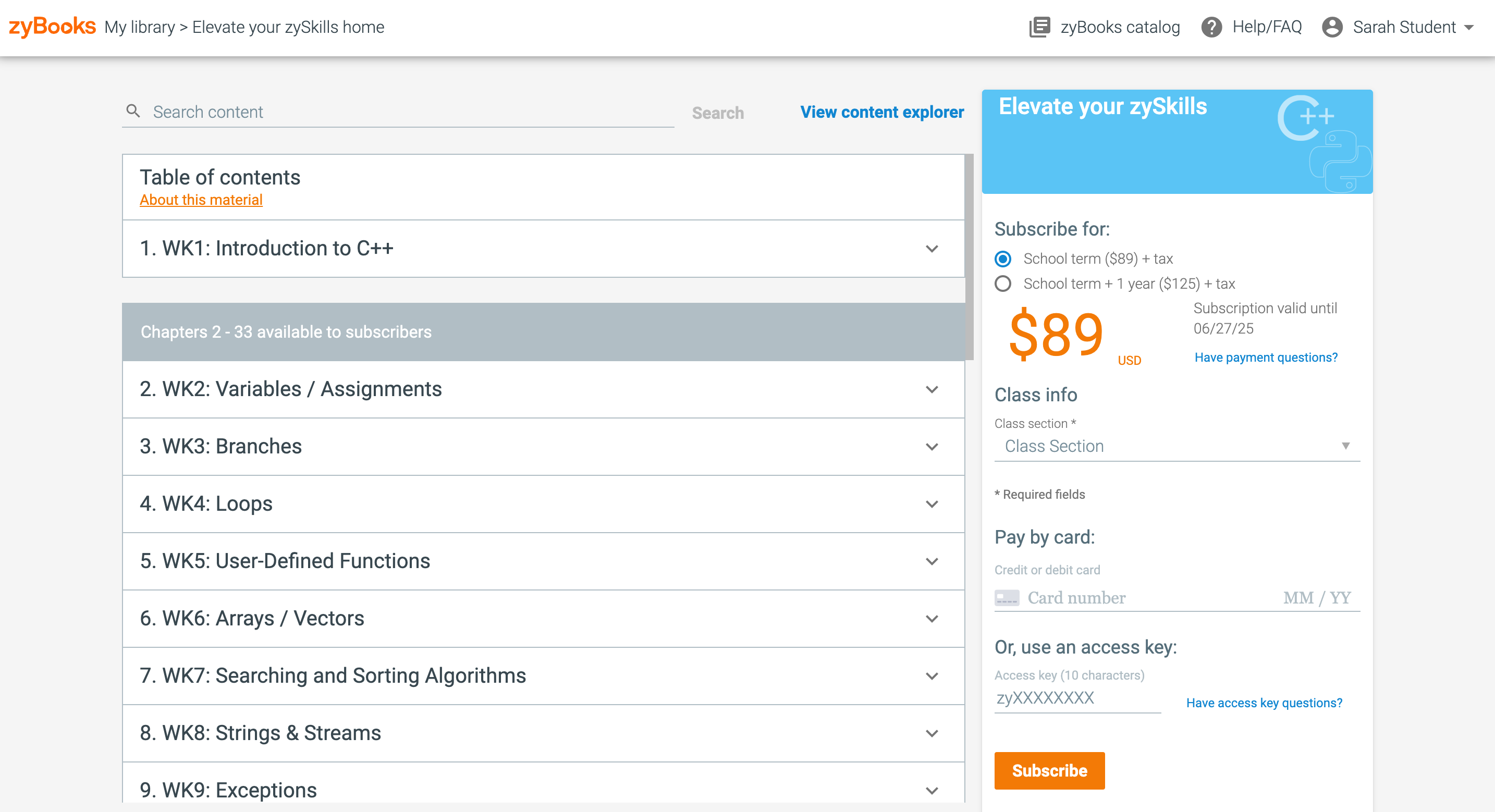This screenshot has width=1495, height=812.
Task: Click the Help/FAQ question mark icon
Action: tap(1211, 27)
